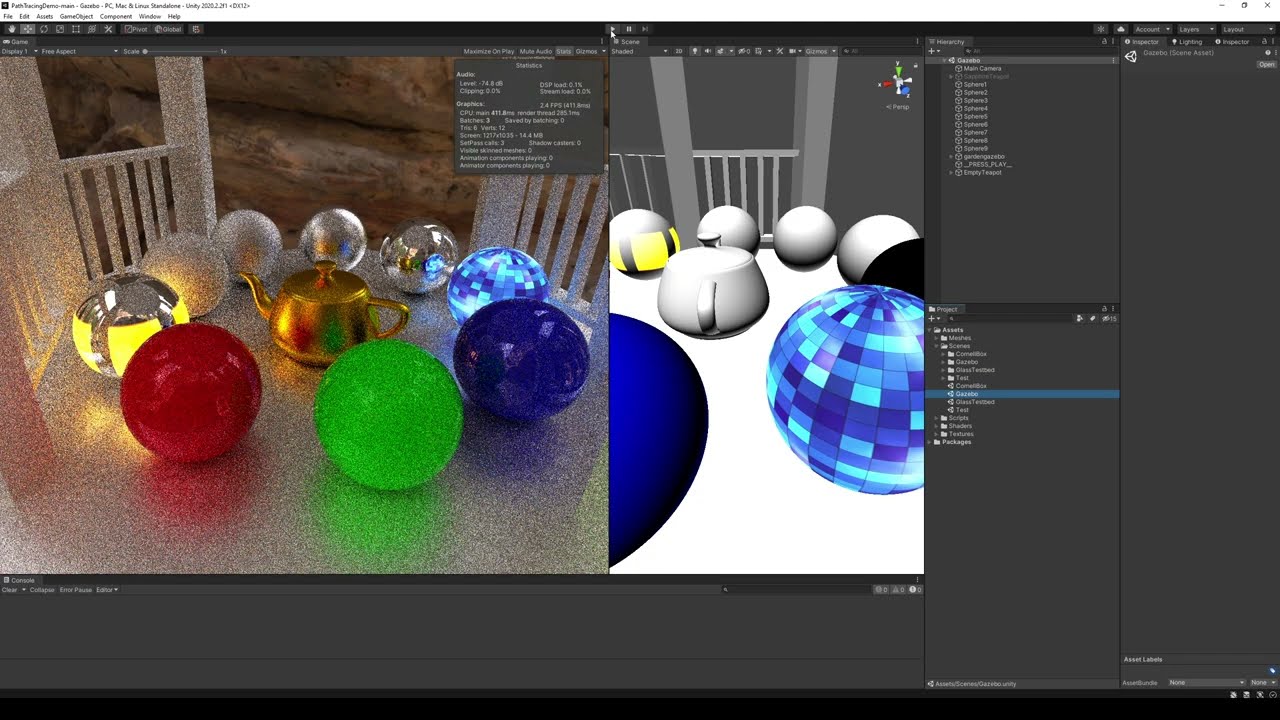Viewport: 1280px width, 720px height.
Task: Click the Pause button
Action: click(x=629, y=29)
